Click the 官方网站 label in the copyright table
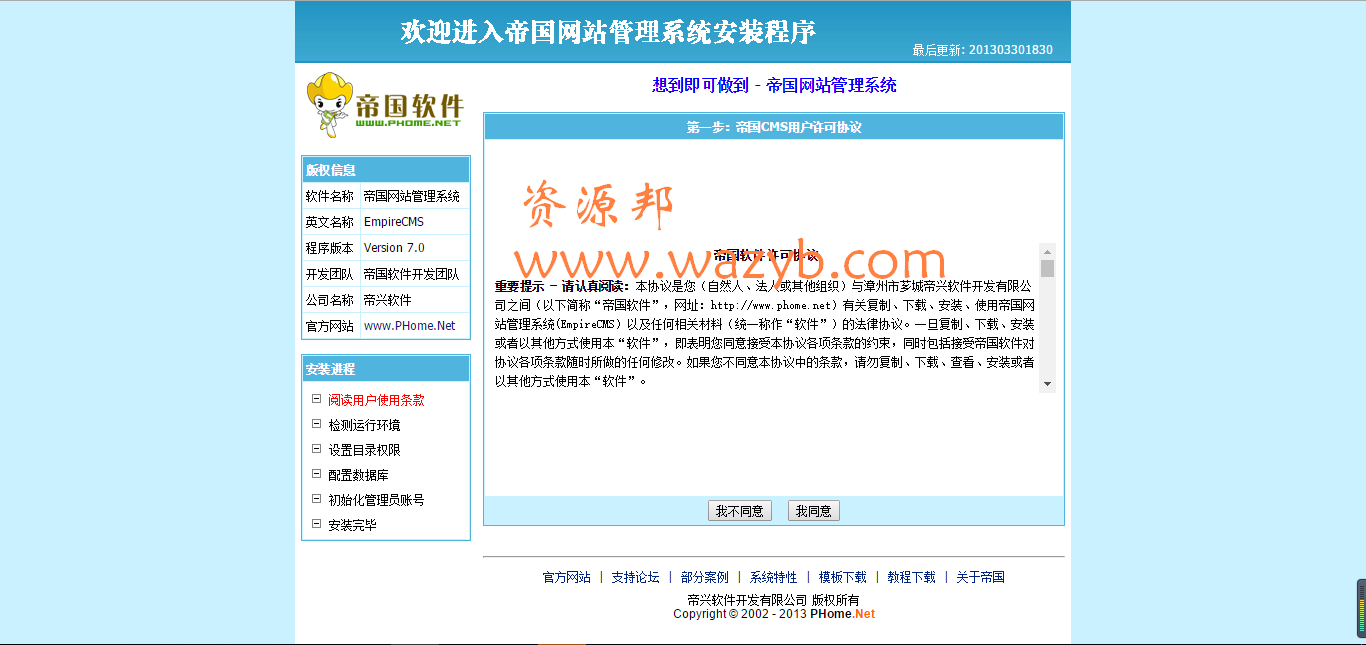Viewport: 1366px width, 645px height. (x=330, y=326)
